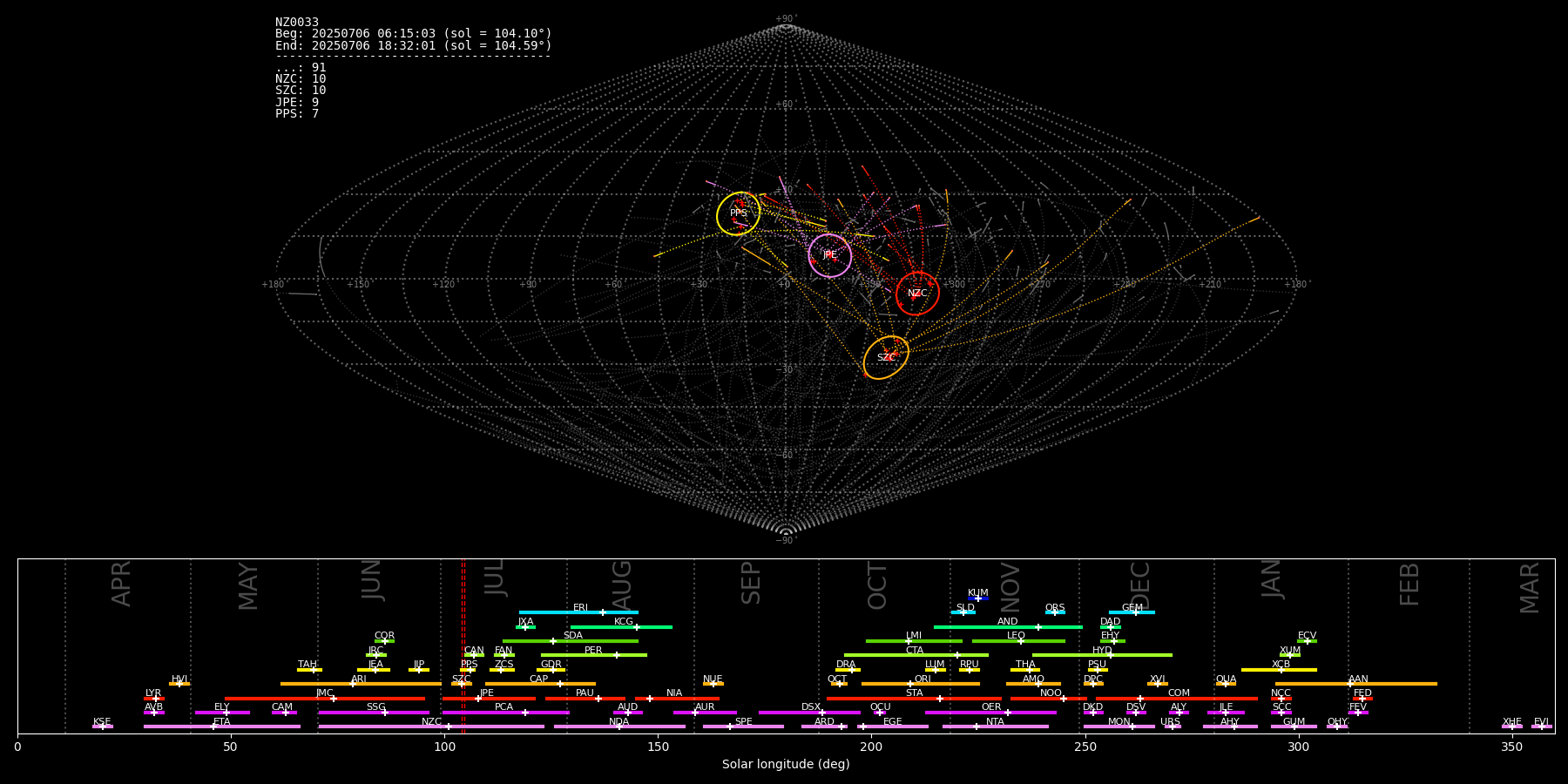This screenshot has height=784, width=1568.
Task: Click the KSE shower label on timeline
Action: [x=102, y=722]
